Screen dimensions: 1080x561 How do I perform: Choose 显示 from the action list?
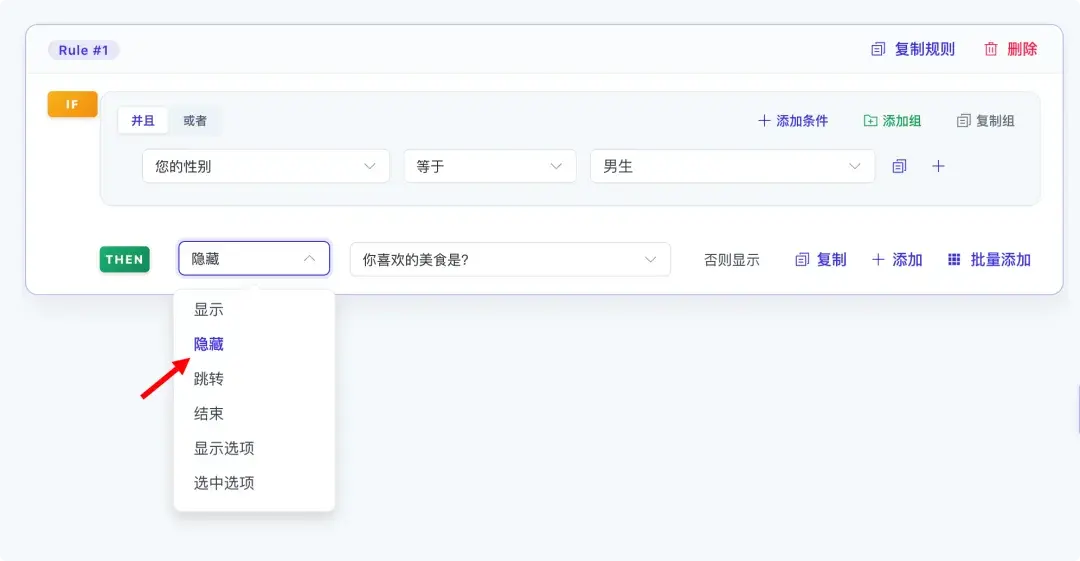254,309
